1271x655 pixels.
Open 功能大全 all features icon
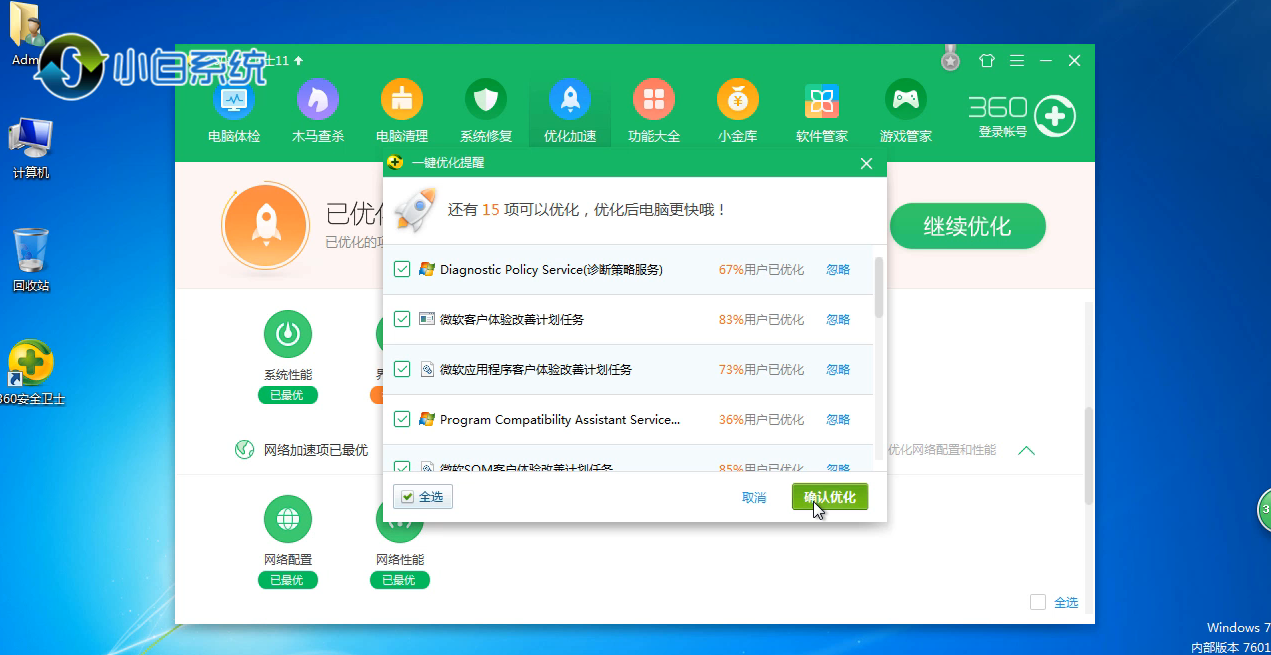tap(654, 99)
